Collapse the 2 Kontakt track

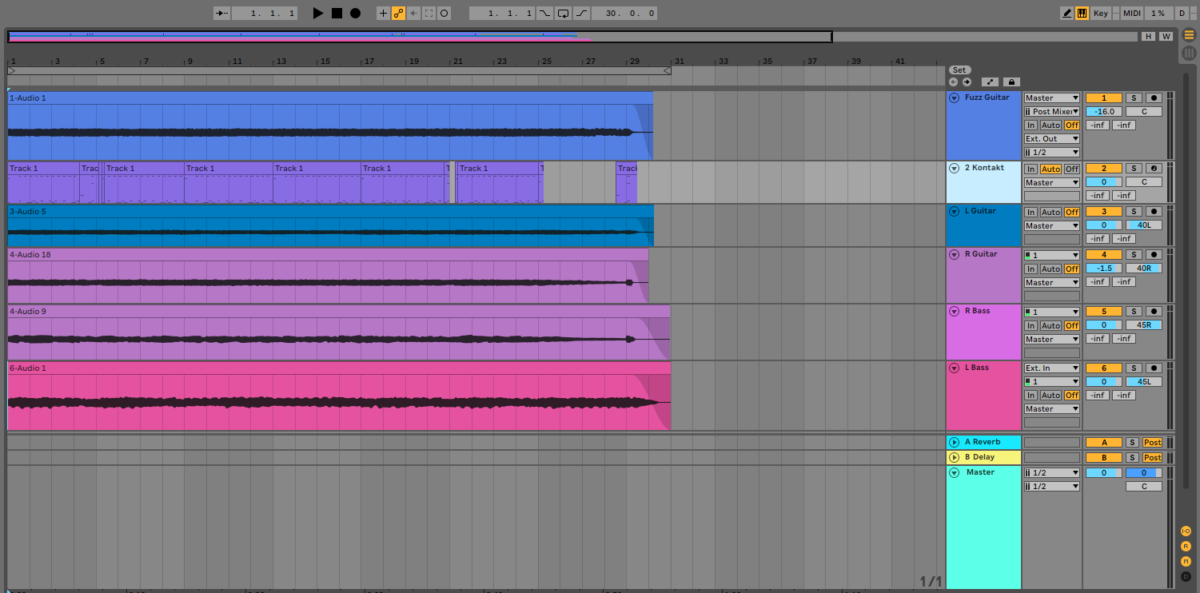[x=954, y=168]
